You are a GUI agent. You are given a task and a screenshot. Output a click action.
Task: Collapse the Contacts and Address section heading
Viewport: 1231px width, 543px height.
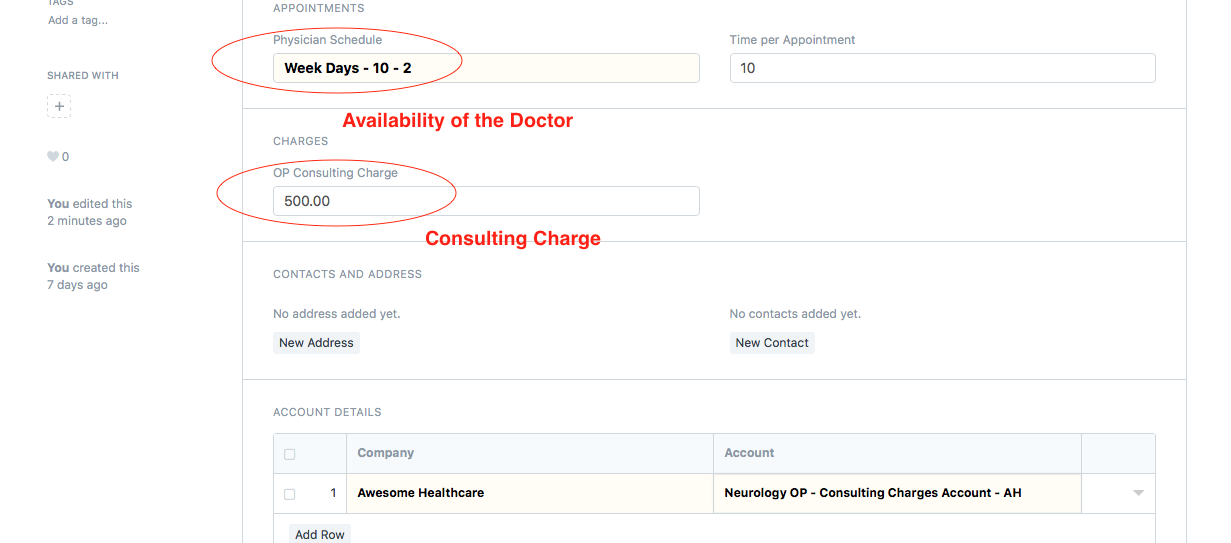point(347,274)
